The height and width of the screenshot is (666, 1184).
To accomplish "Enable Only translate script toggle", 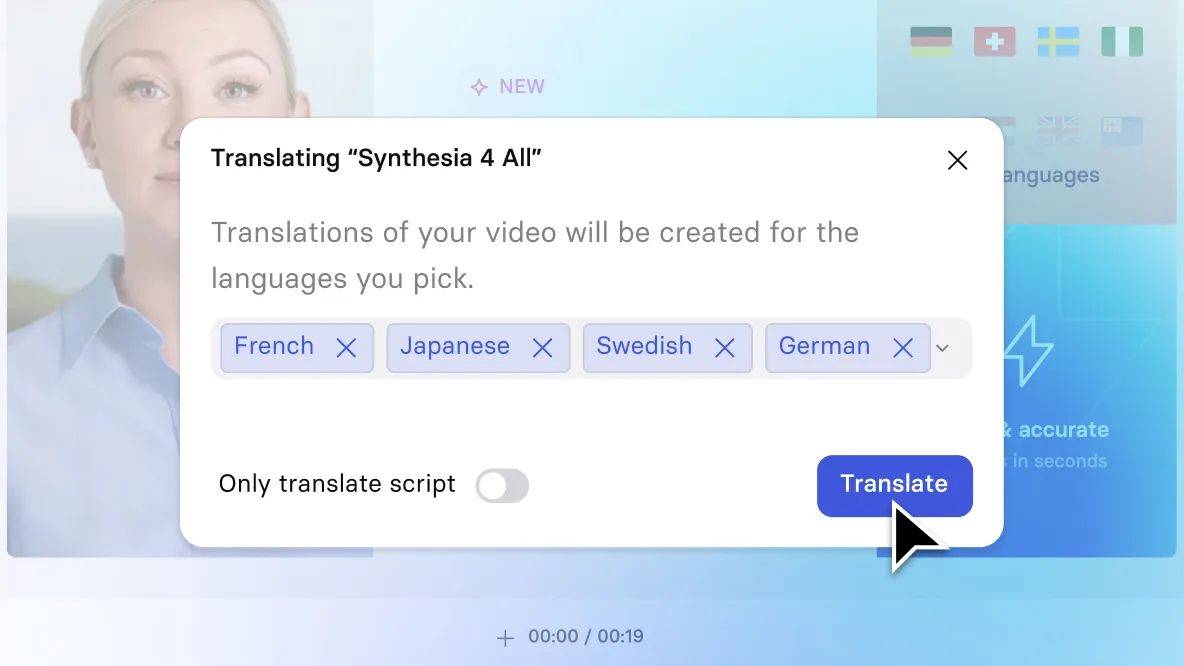I will point(502,486).
